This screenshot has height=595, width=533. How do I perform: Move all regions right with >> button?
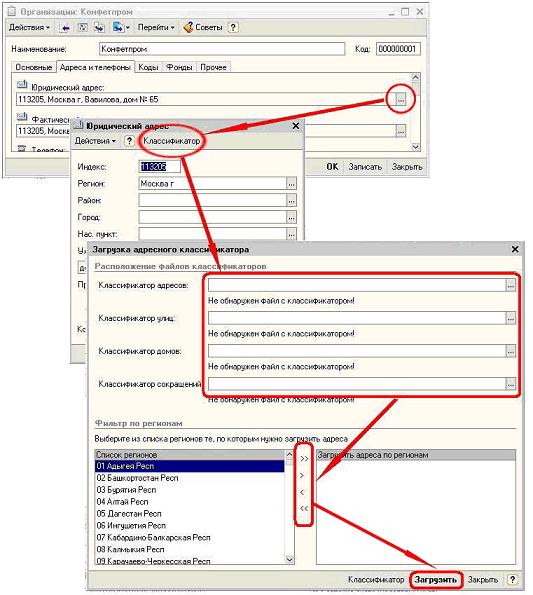pyautogui.click(x=304, y=458)
